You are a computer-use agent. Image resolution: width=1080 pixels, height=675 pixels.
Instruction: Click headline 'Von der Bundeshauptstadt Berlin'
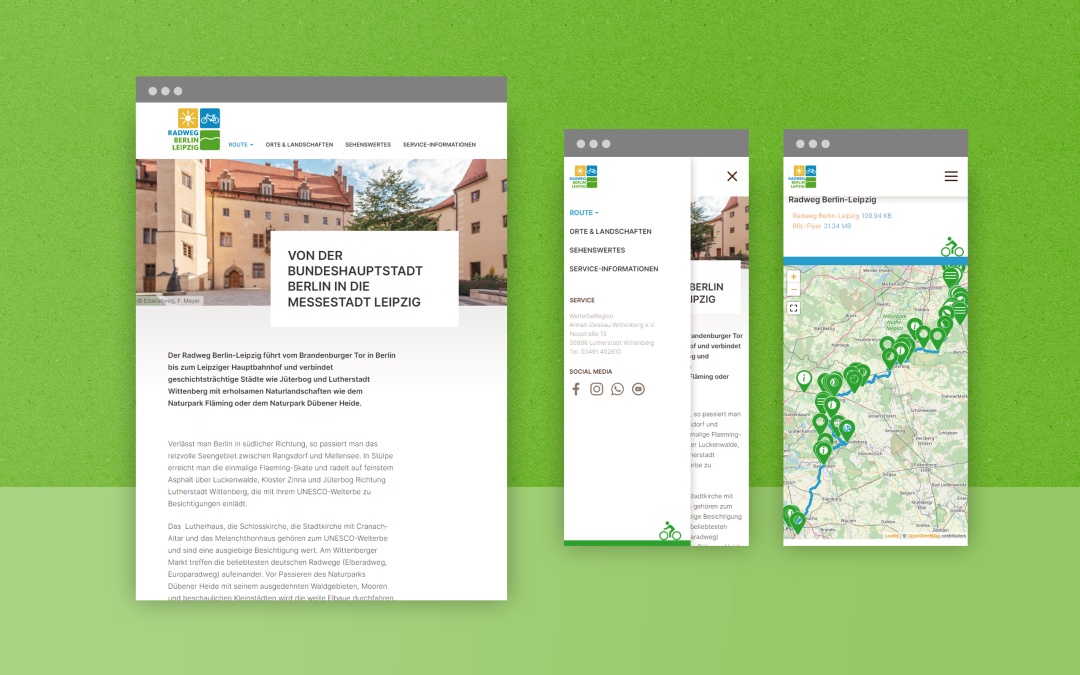click(x=355, y=278)
